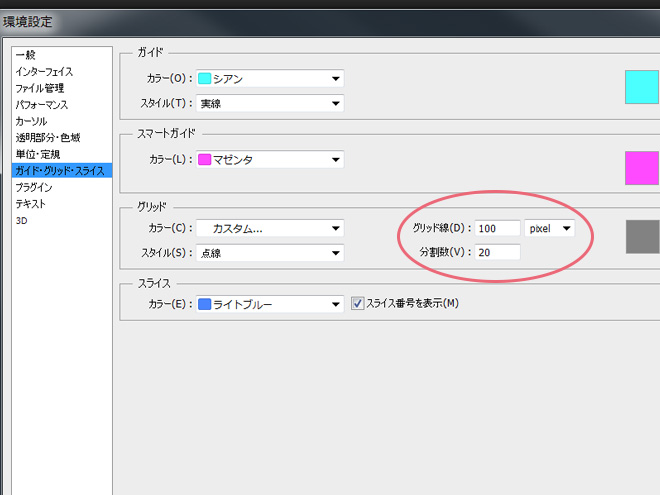Go to 単位・定規 preferences

(37, 154)
